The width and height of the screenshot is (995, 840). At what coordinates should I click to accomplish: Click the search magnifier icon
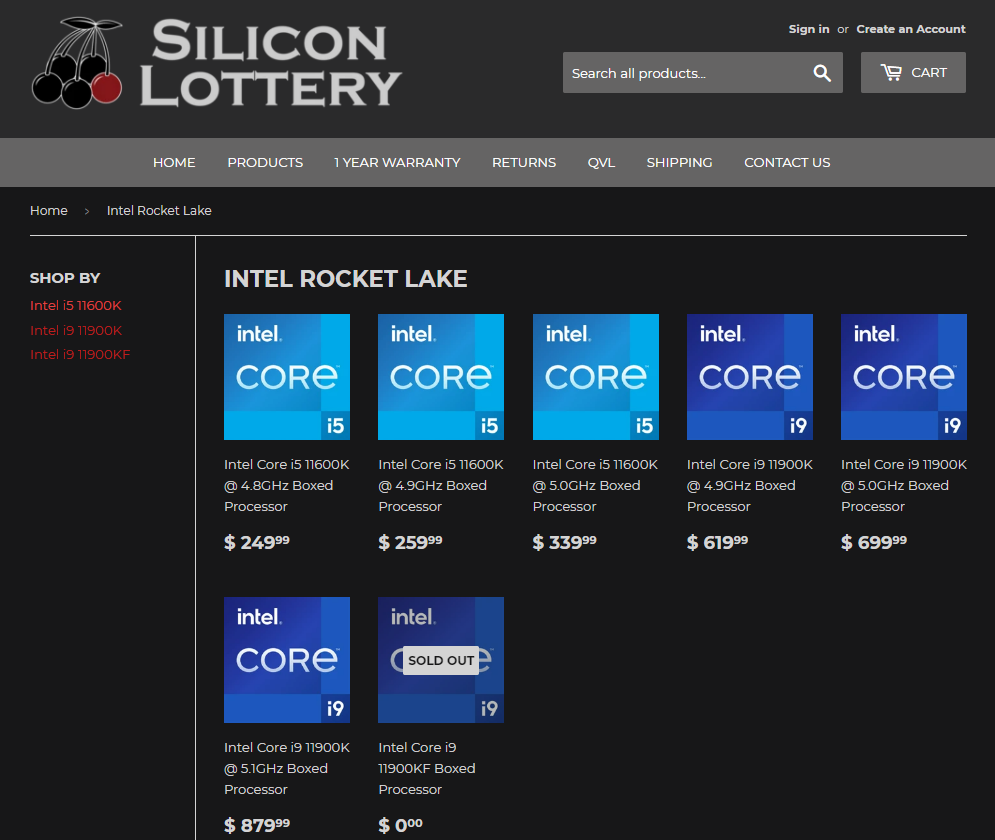(x=822, y=73)
